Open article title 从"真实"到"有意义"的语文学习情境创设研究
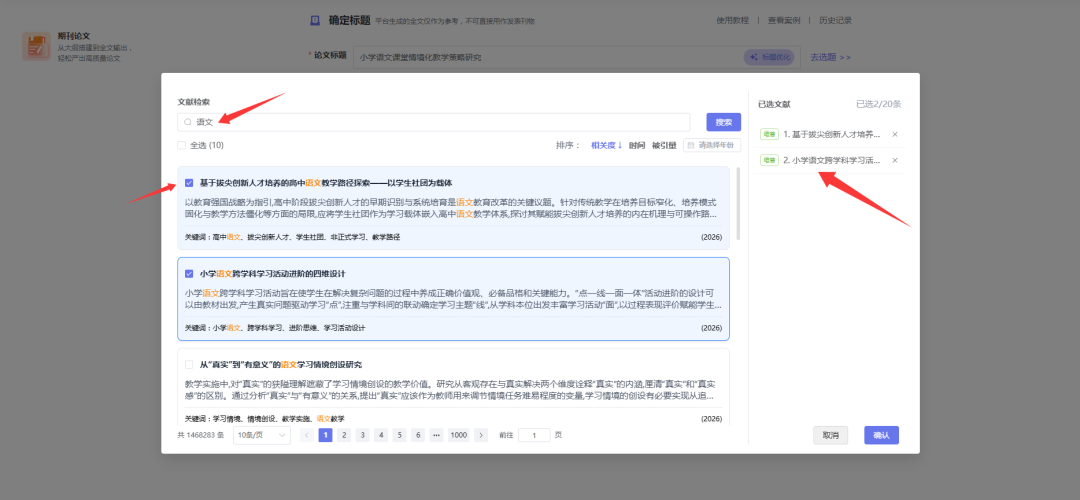The height and width of the screenshot is (500, 1080). point(281,364)
